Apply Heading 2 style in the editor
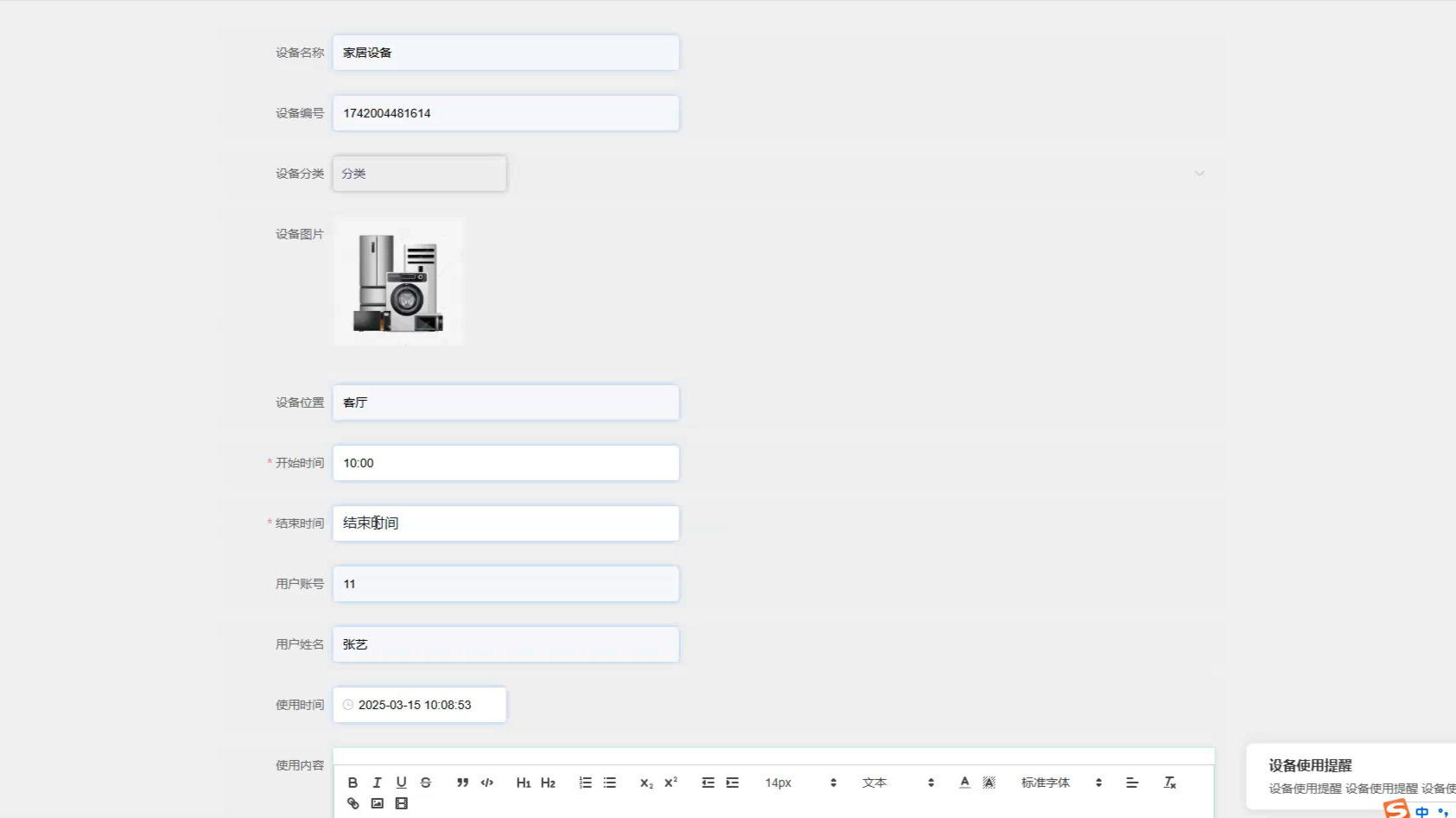Screen dimensions: 1456x818 pyautogui.click(x=548, y=783)
